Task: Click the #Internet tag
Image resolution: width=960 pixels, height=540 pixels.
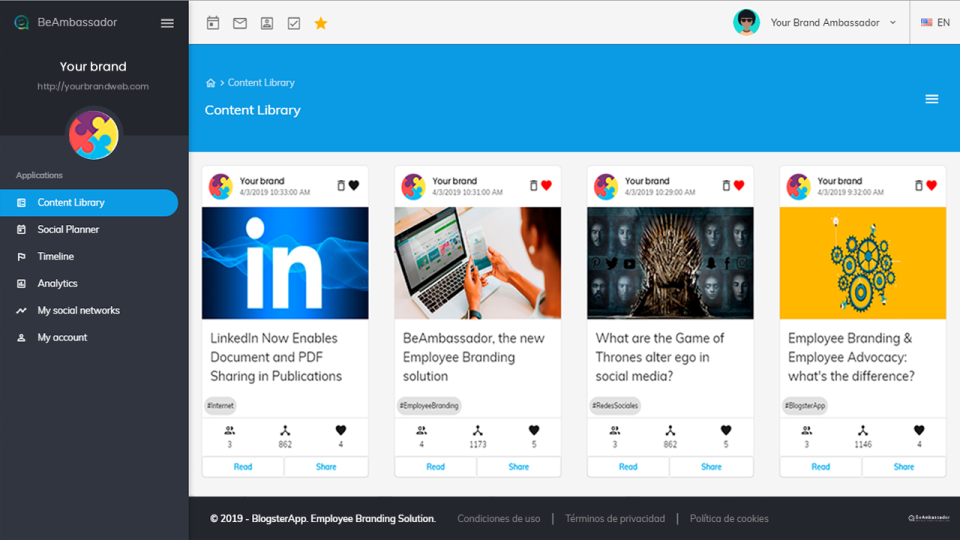Action: 220,405
